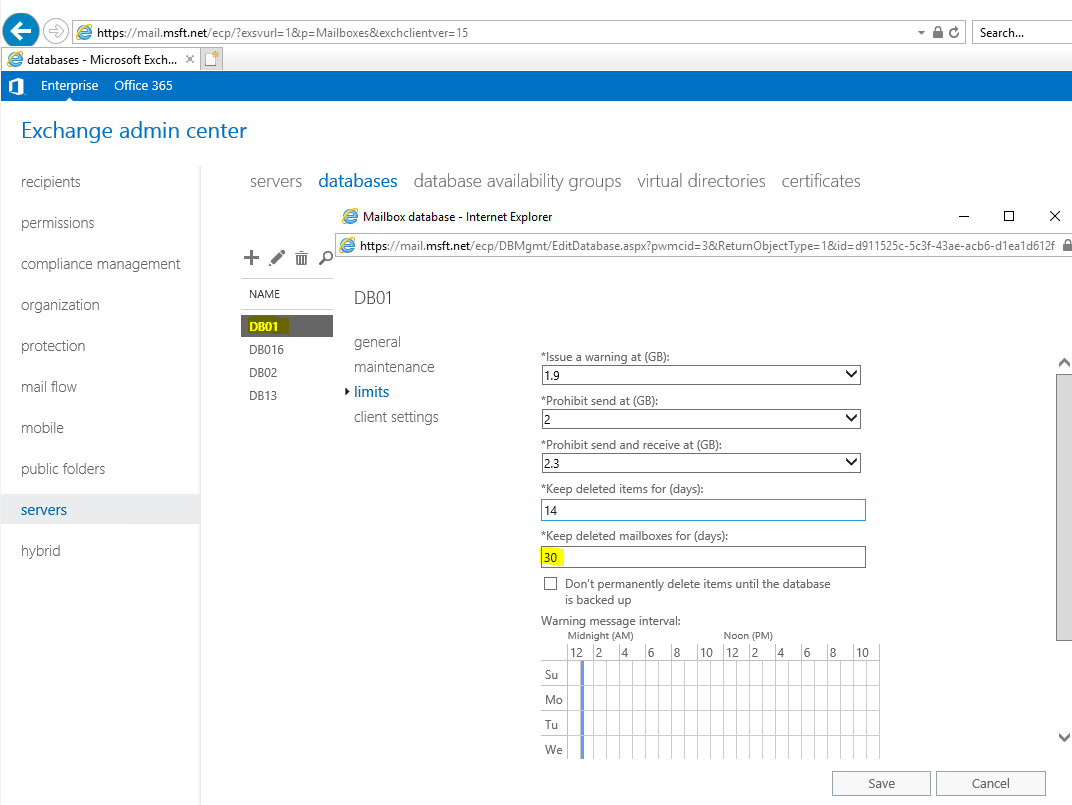Edit the selected database with pencil icon

click(277, 258)
